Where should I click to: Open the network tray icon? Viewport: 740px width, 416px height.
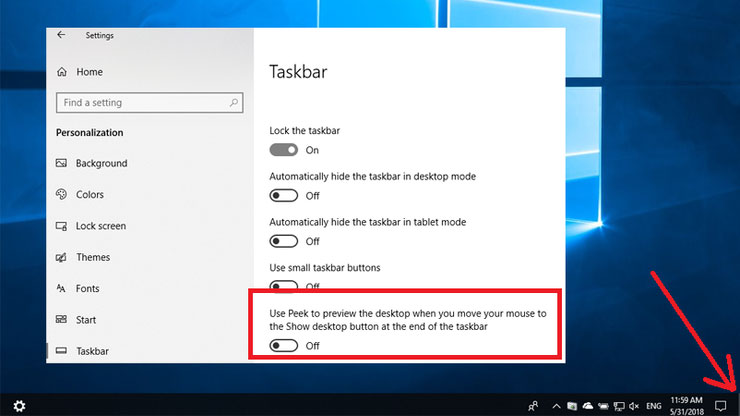click(x=619, y=406)
